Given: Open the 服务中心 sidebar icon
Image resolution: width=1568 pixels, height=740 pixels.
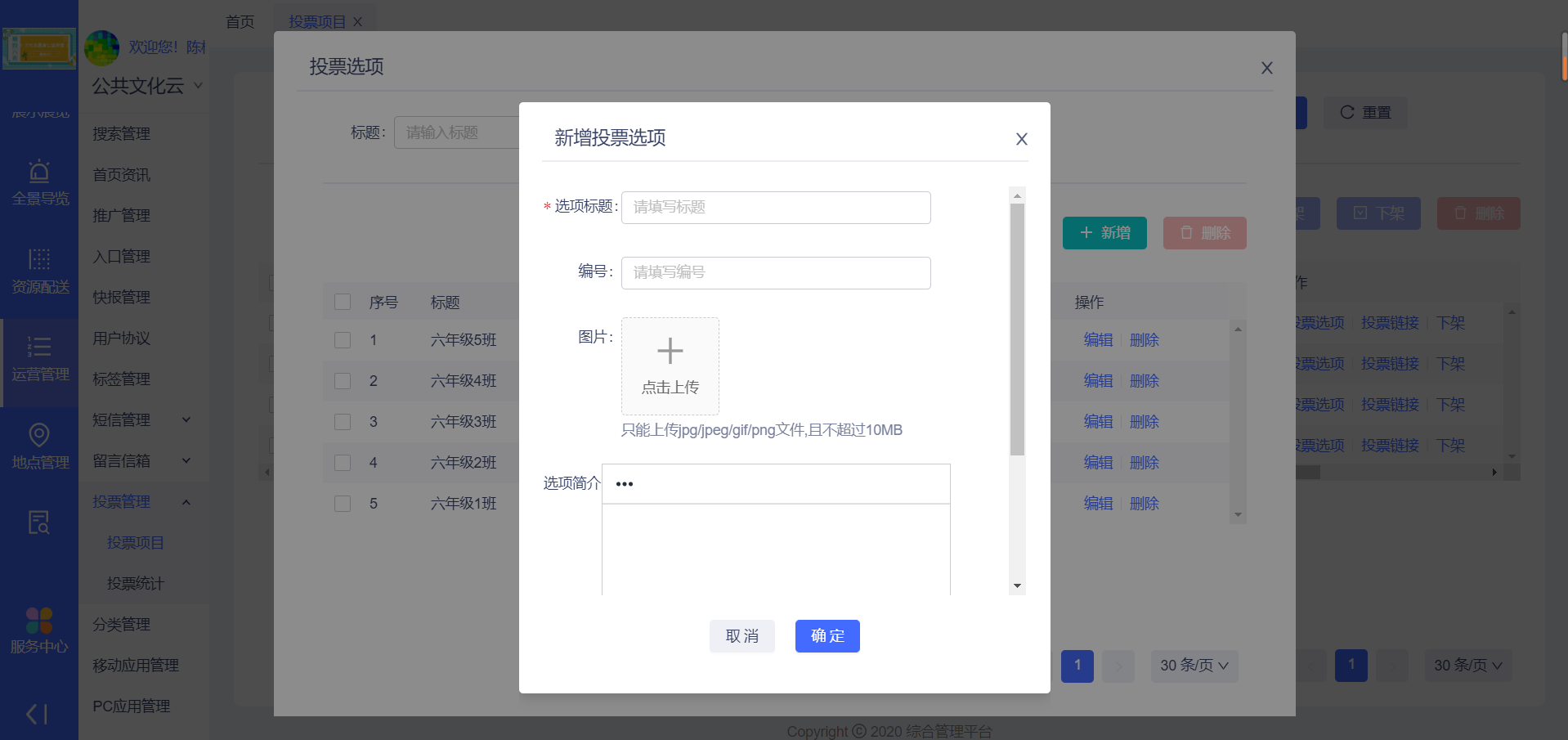Looking at the screenshot, I should tap(39, 630).
